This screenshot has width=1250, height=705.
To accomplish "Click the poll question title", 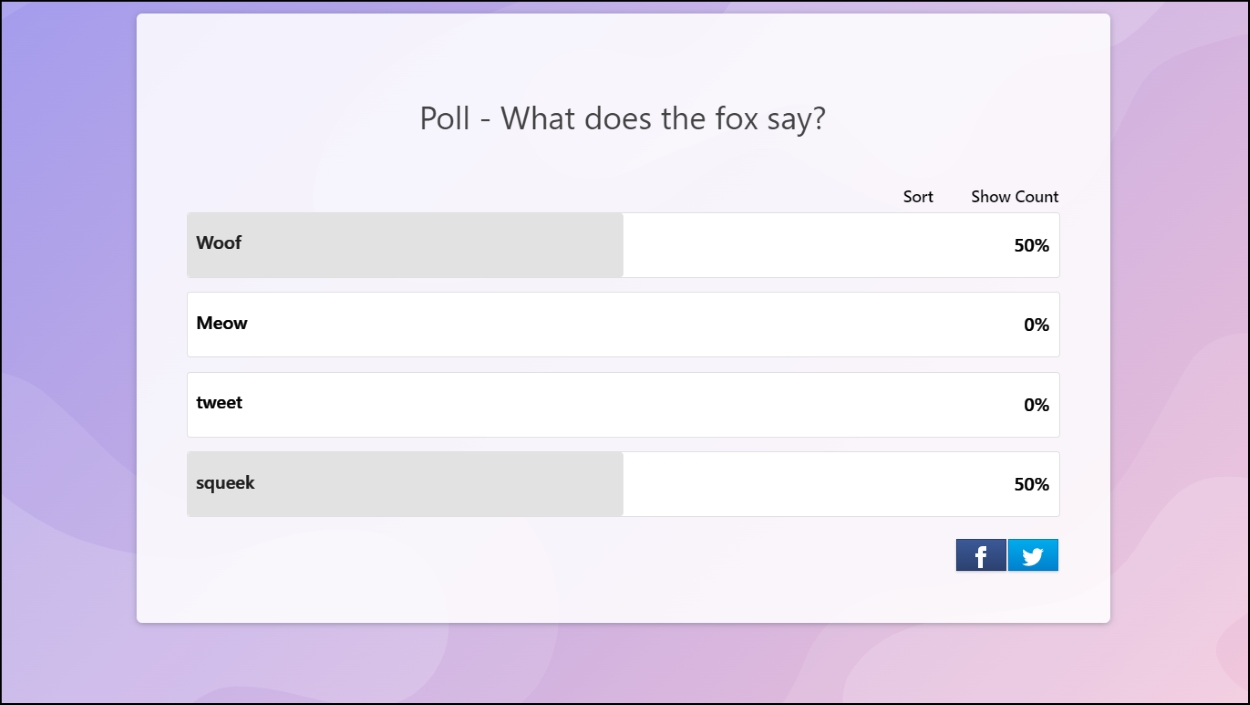I will 623,118.
